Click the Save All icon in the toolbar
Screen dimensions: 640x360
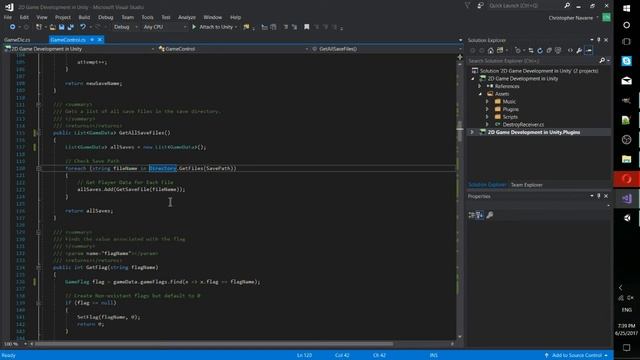click(x=70, y=27)
